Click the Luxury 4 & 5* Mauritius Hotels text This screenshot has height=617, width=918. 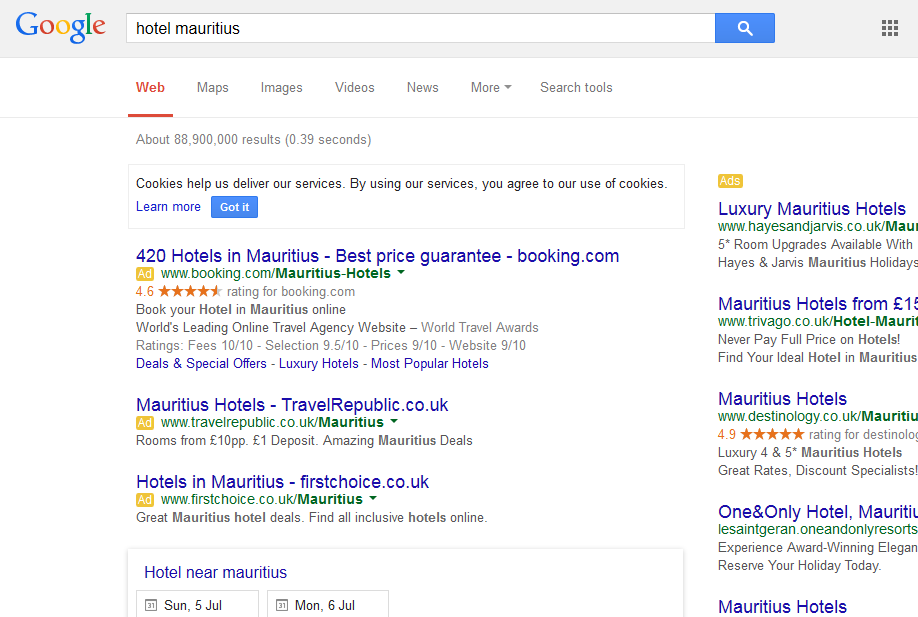pyautogui.click(x=810, y=453)
